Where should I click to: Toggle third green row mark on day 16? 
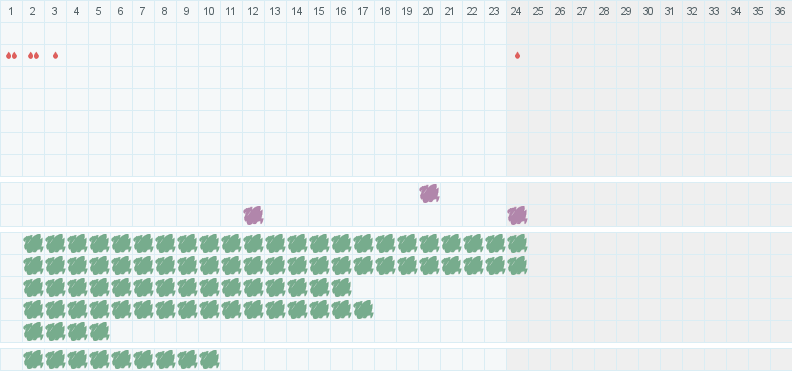point(341,287)
